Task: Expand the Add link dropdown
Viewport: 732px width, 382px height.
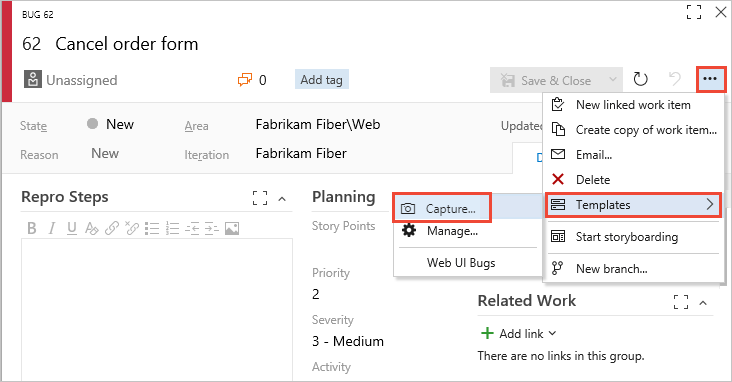Action: 552,333
